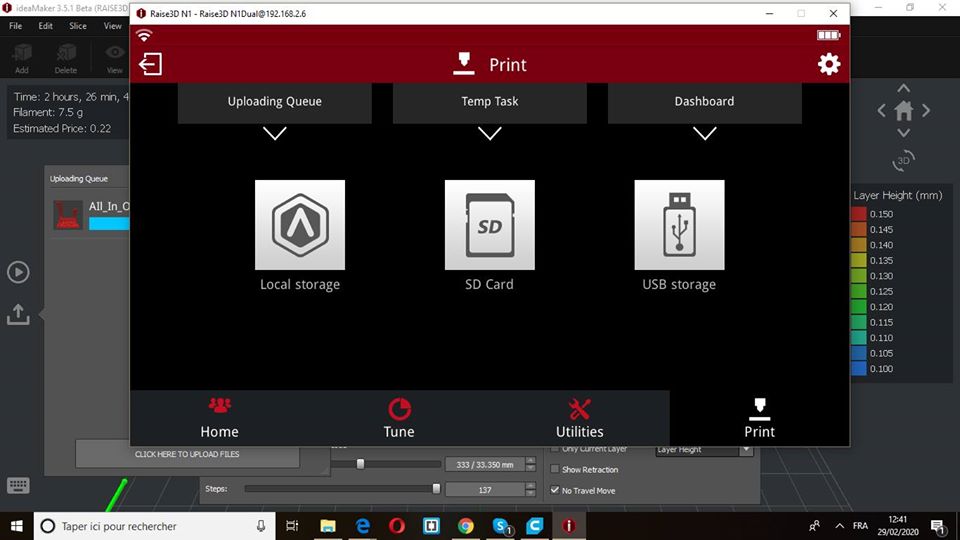960x540 pixels.
Task: Open the Edit menu in ideaMaker
Action: click(x=45, y=26)
